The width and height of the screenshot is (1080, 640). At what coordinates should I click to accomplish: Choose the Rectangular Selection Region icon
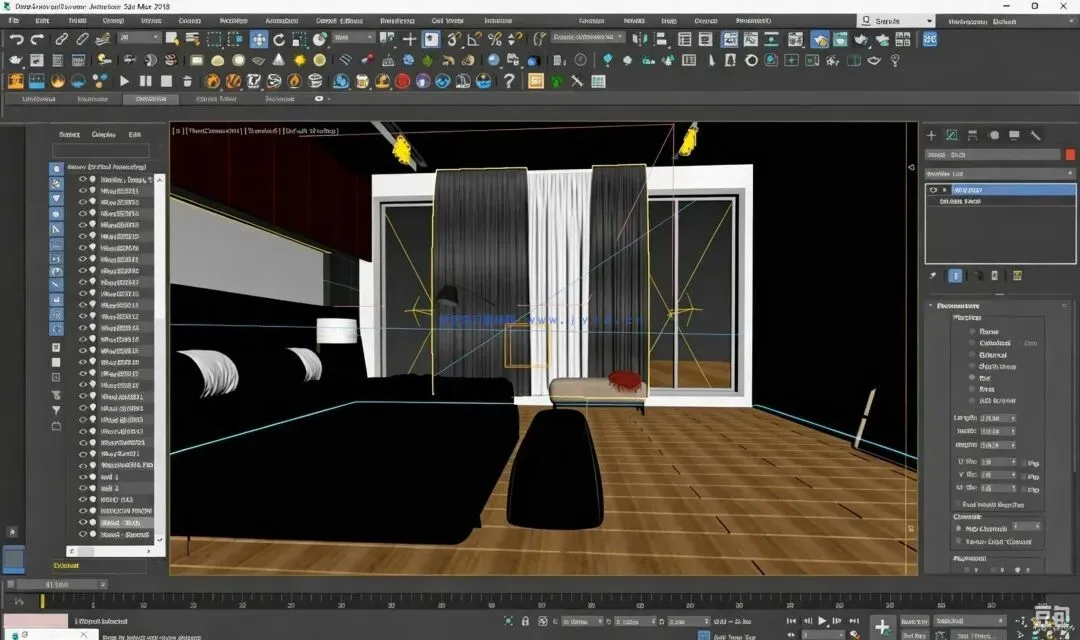[214, 39]
